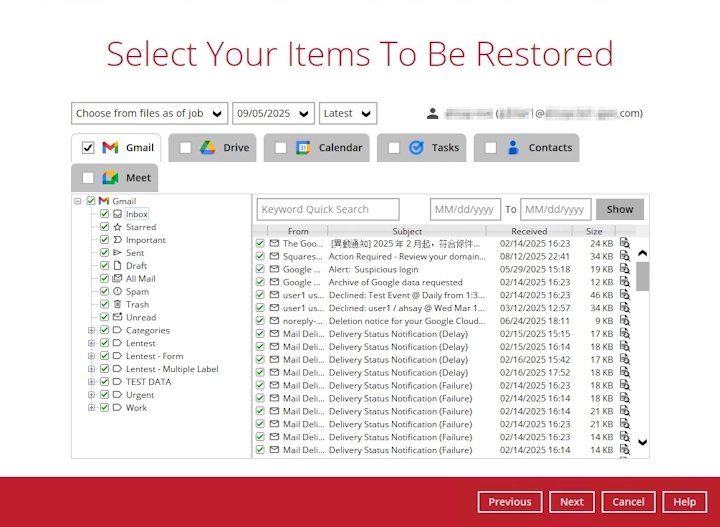Viewport: 720px width, 527px height.
Task: Click the Draft page icon in the tree
Action: click(x=118, y=265)
